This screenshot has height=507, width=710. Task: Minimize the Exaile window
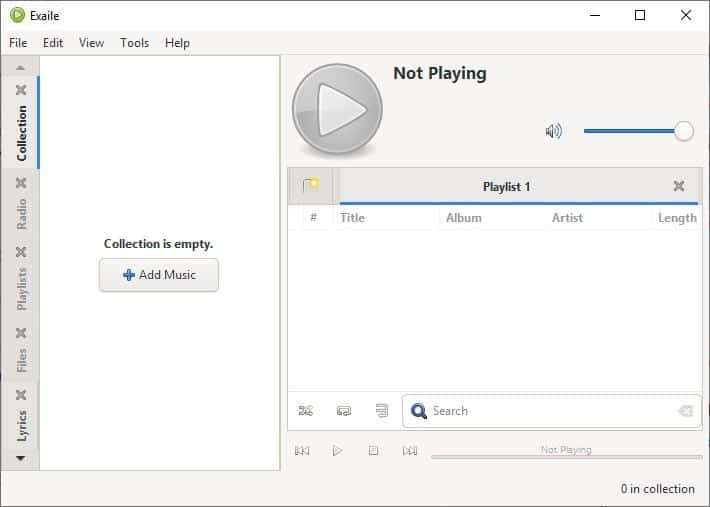595,15
